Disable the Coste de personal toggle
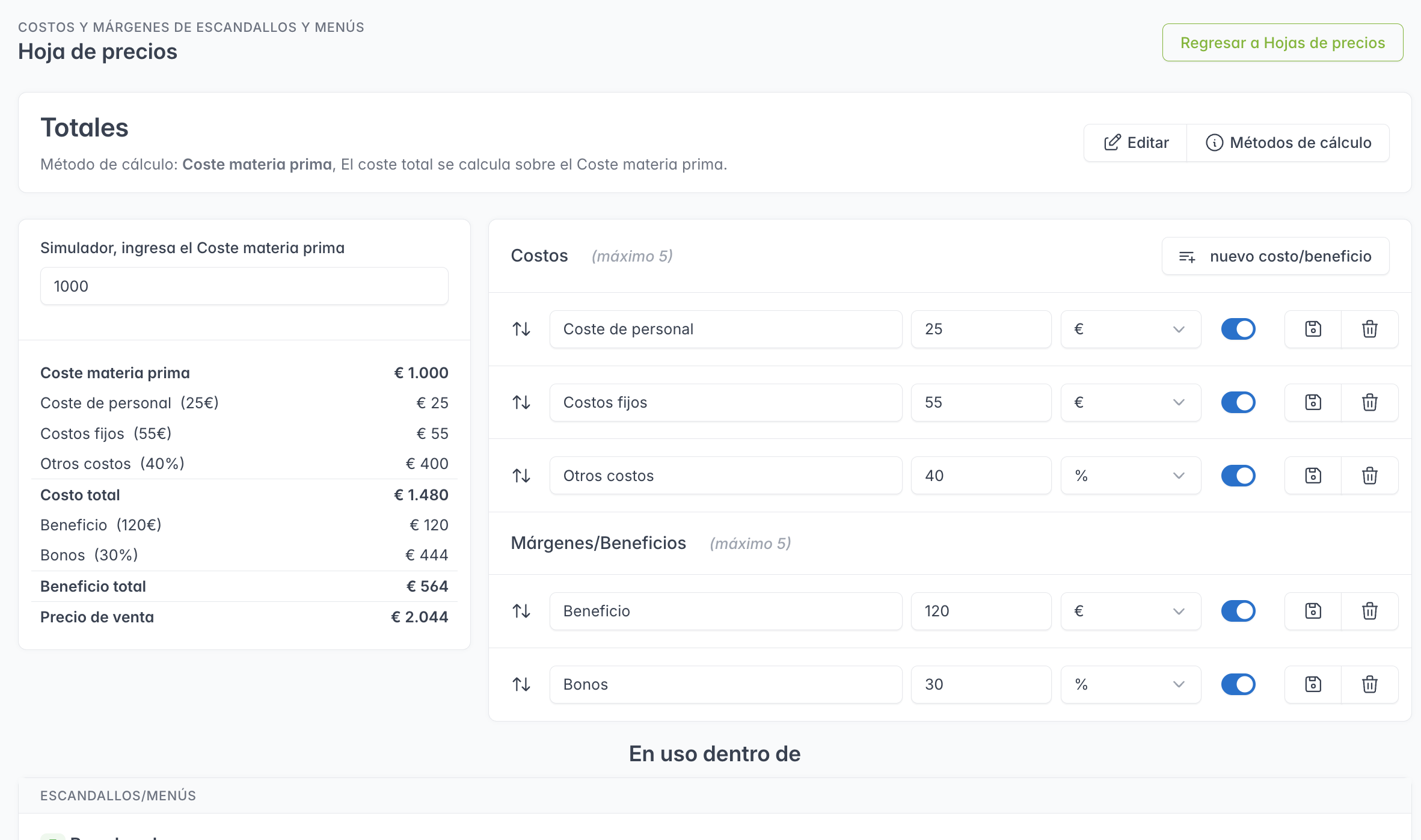The width and height of the screenshot is (1421, 840). [1238, 329]
